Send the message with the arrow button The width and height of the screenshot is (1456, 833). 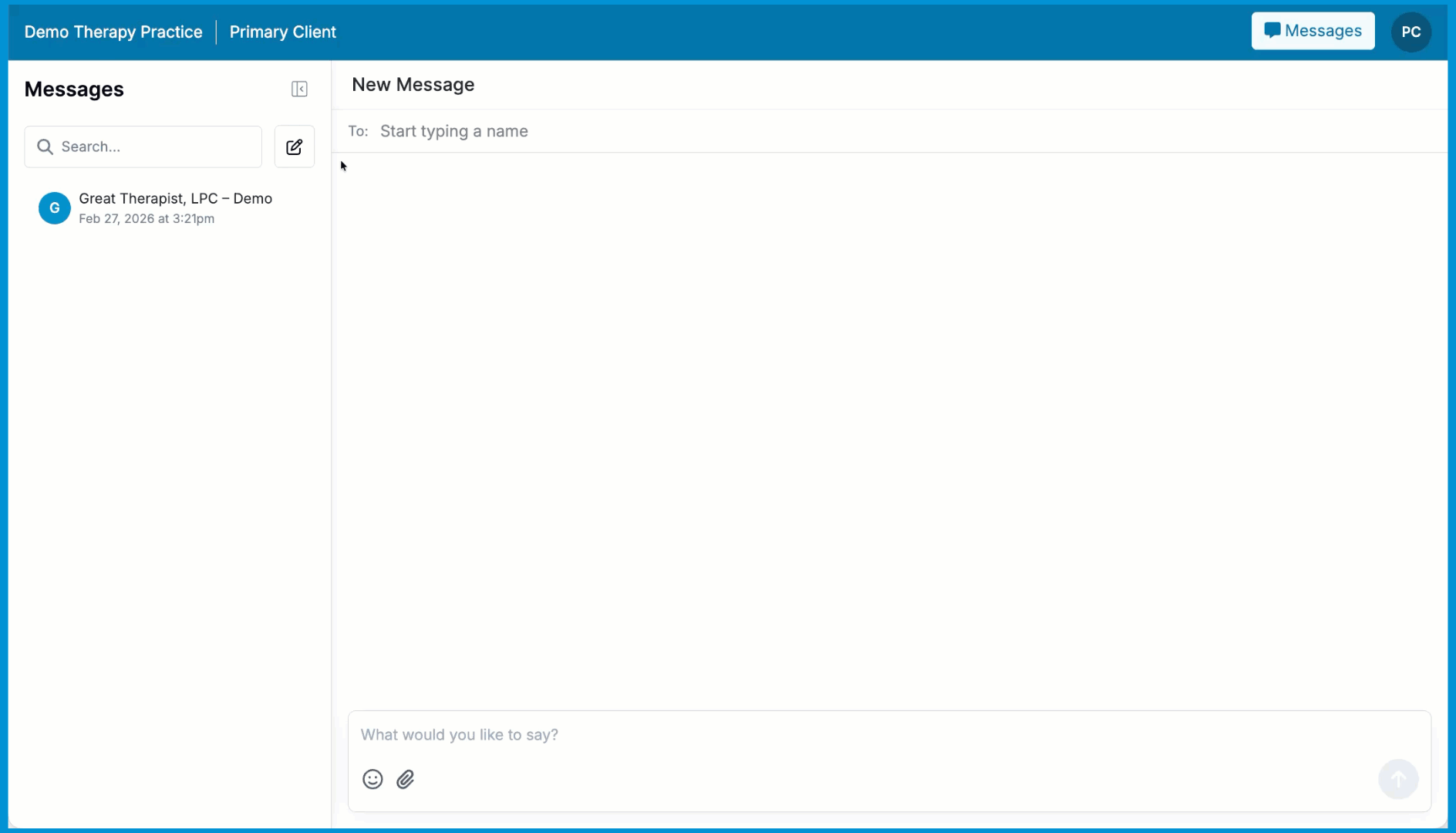1398,779
